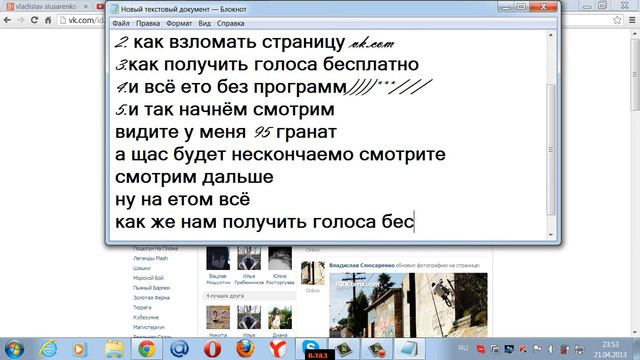
Task: Open the Windows Start menu
Action: (14, 349)
